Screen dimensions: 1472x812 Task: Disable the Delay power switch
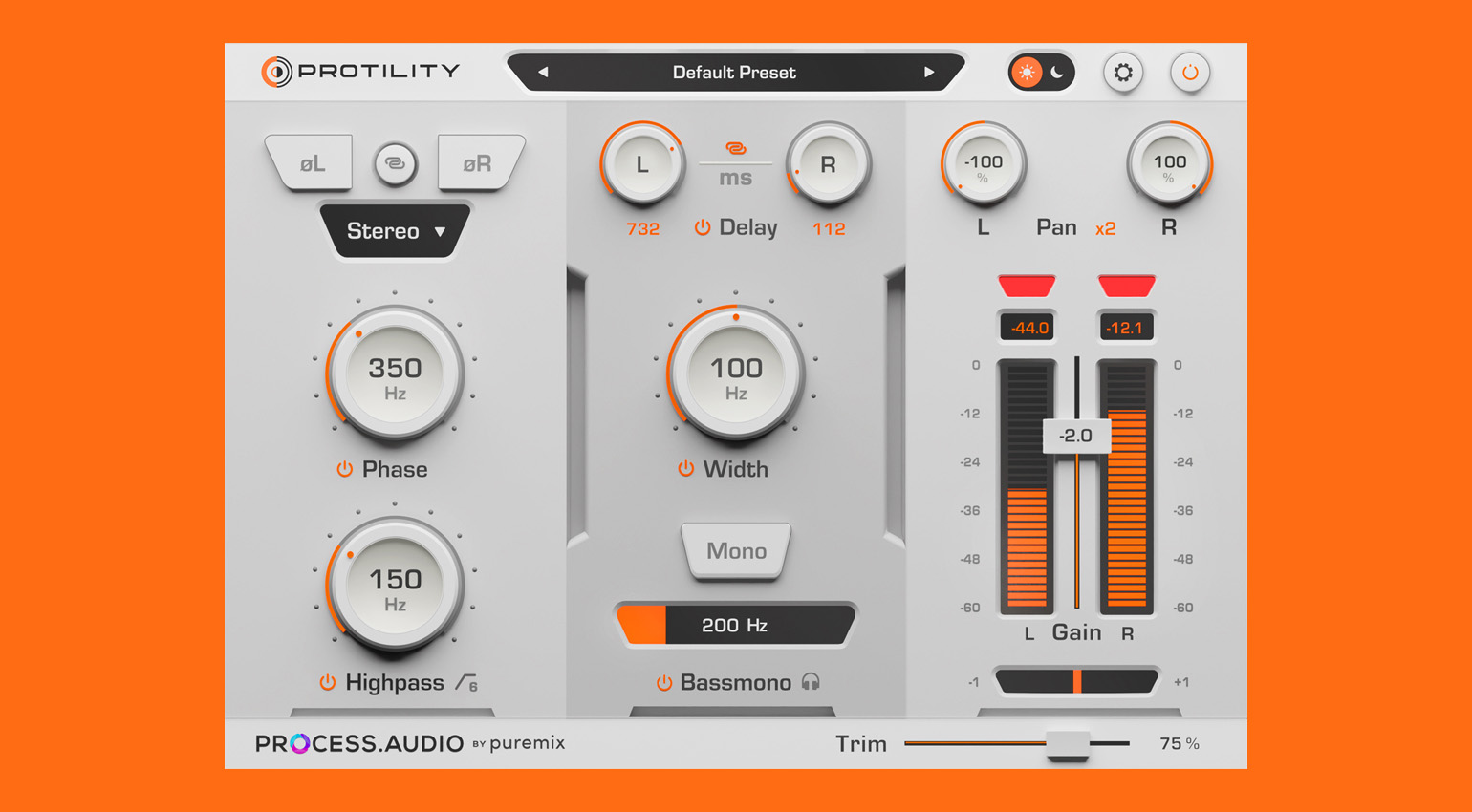(703, 227)
